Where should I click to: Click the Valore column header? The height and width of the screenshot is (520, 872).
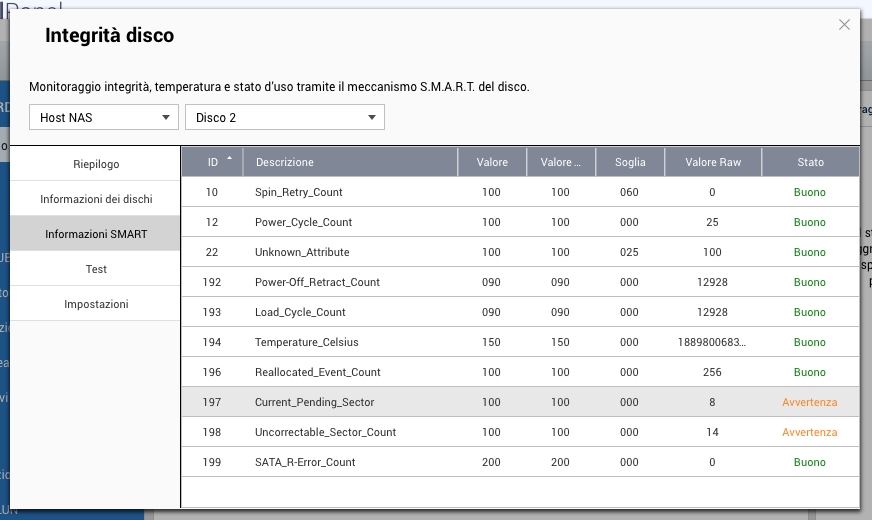click(x=491, y=162)
